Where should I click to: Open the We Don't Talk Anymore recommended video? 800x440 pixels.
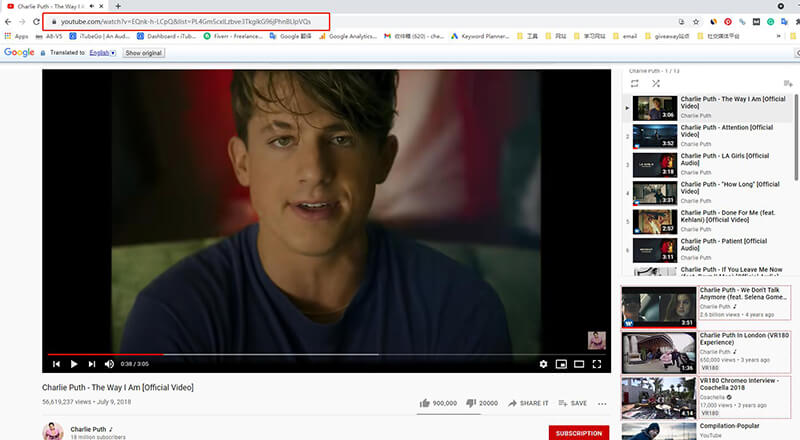(706, 307)
